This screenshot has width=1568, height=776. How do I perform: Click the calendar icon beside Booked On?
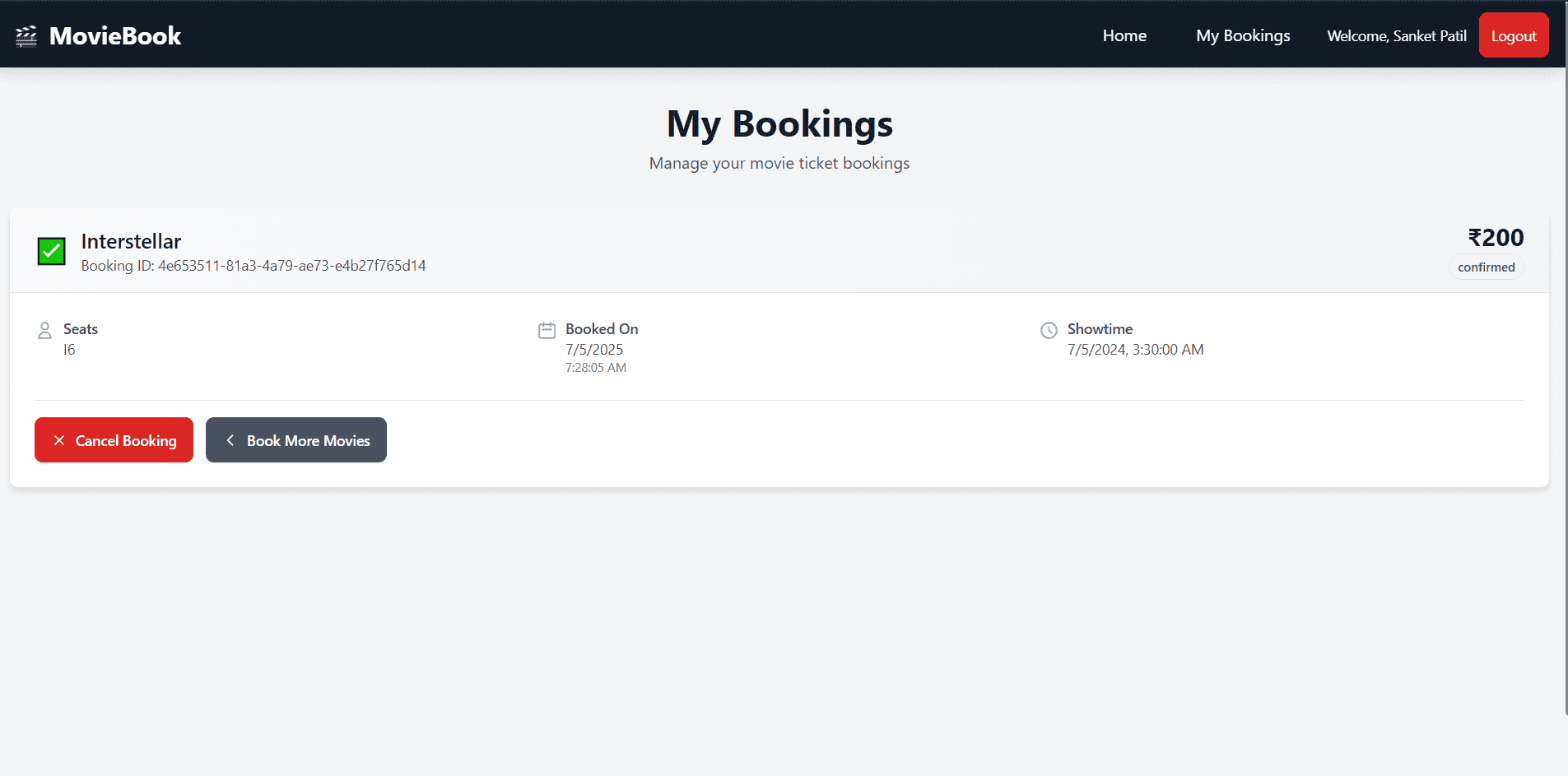547,331
